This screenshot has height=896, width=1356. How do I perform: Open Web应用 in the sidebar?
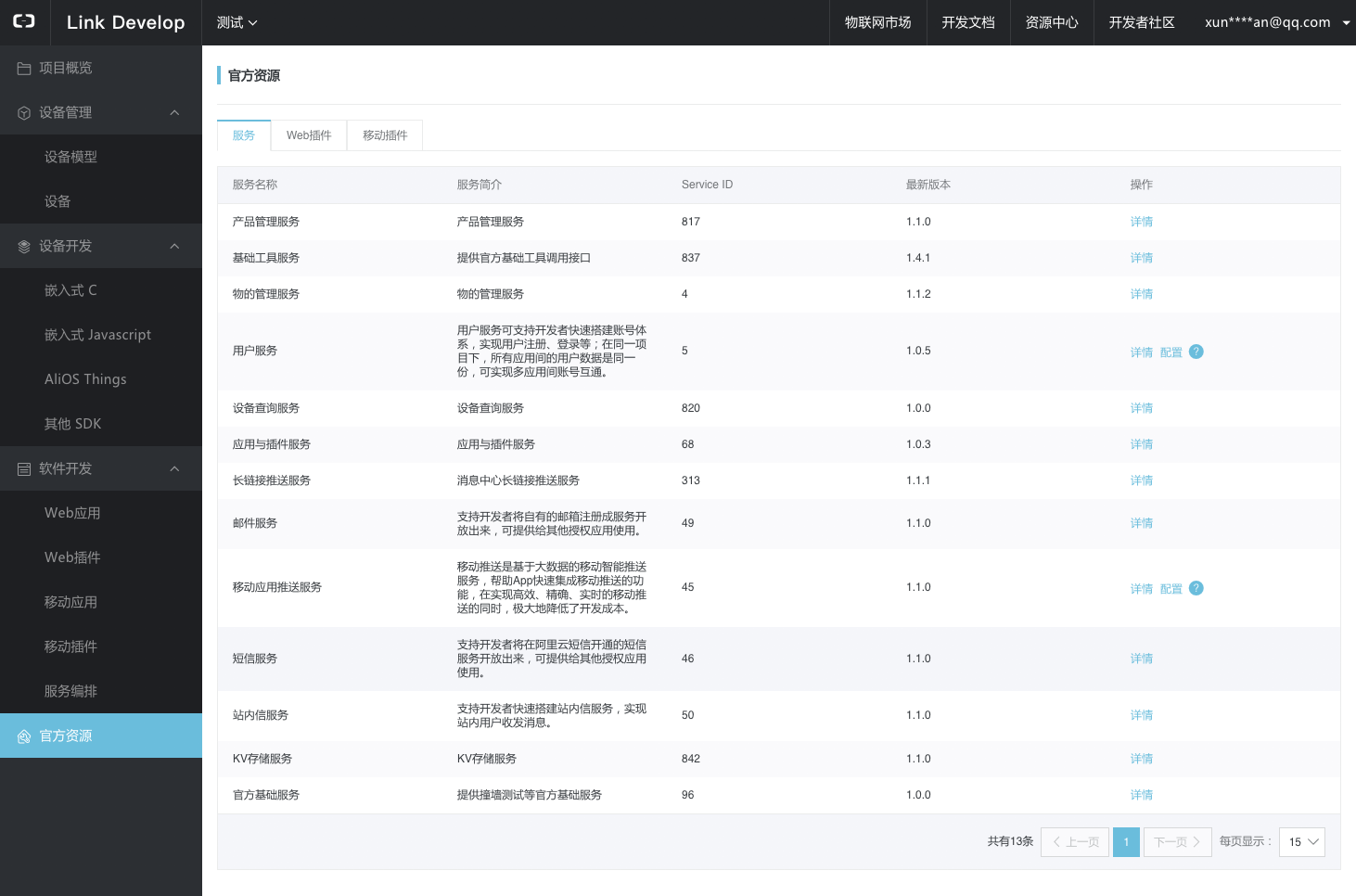click(x=101, y=513)
